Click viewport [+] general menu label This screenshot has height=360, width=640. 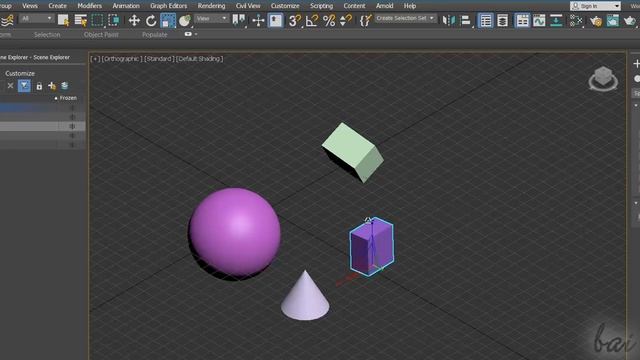(95, 59)
